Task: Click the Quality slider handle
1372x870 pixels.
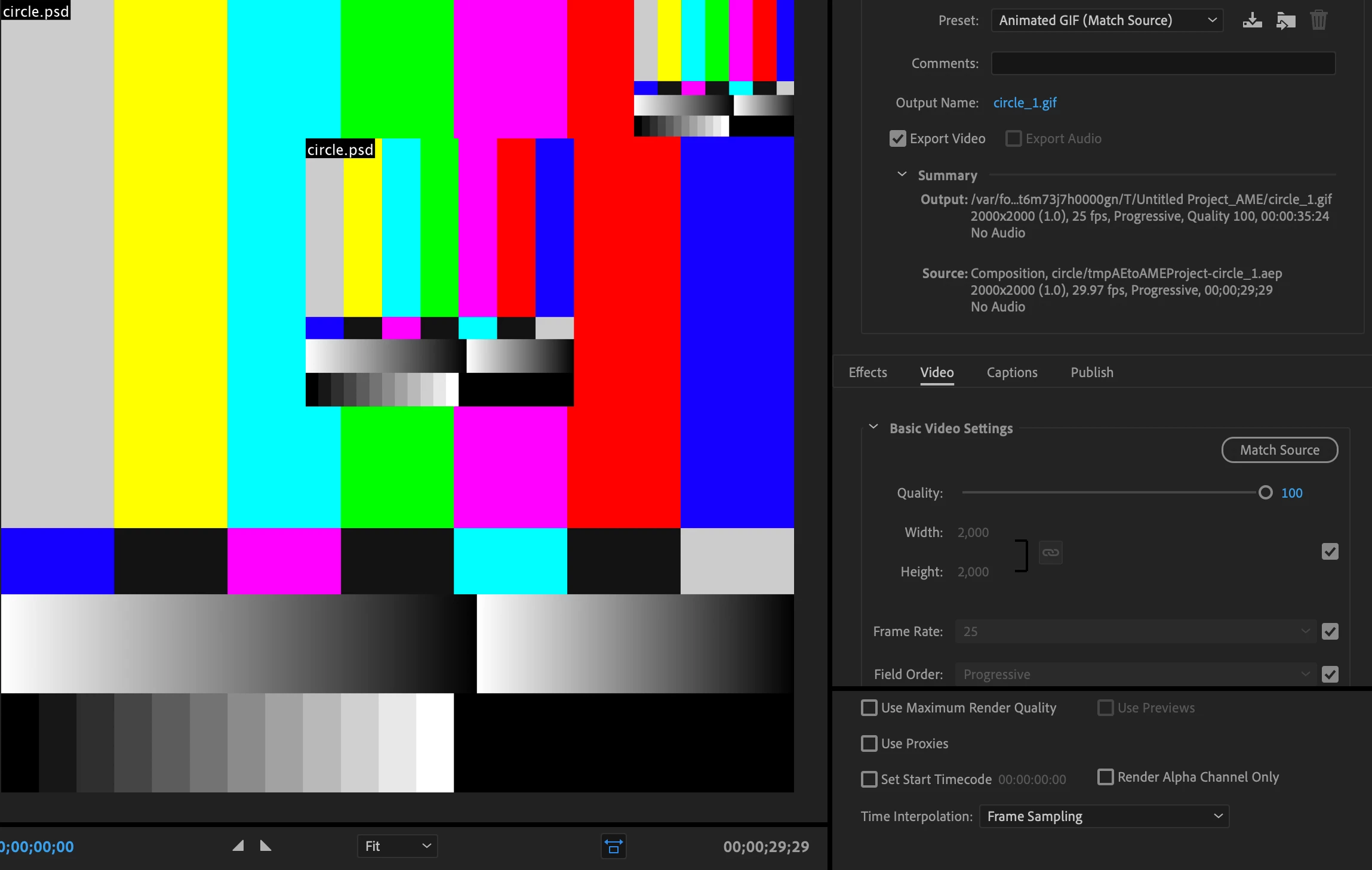Action: pos(1265,492)
